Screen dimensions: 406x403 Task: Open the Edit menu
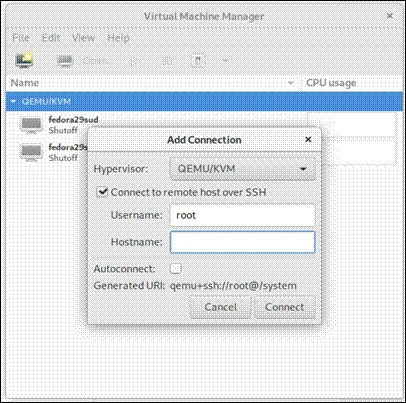click(x=51, y=38)
